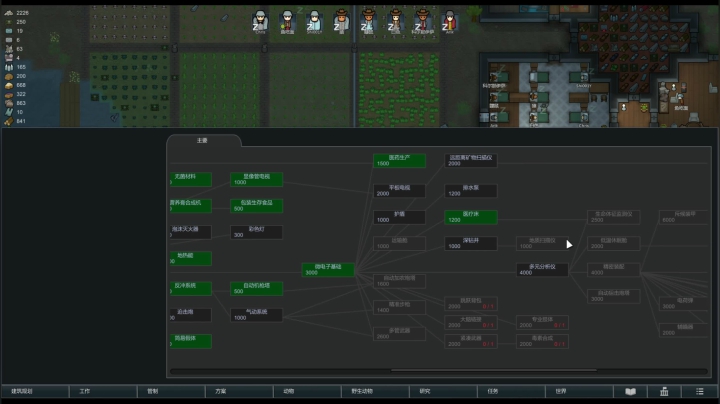The height and width of the screenshot is (404, 720).
Task: Select colonist portrait labeled Chris
Action: (260, 22)
